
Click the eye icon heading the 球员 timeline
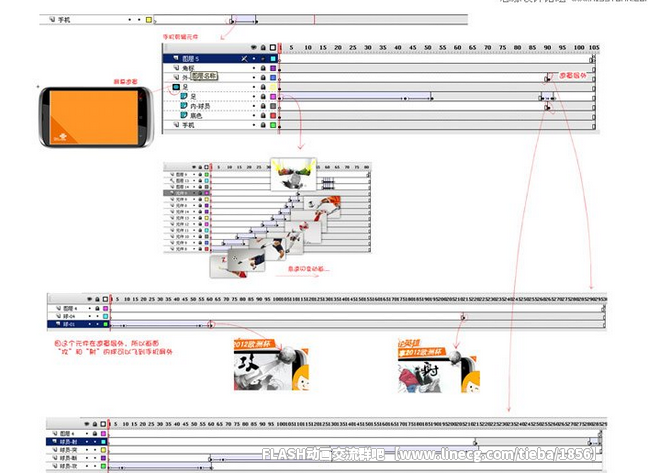(87, 424)
